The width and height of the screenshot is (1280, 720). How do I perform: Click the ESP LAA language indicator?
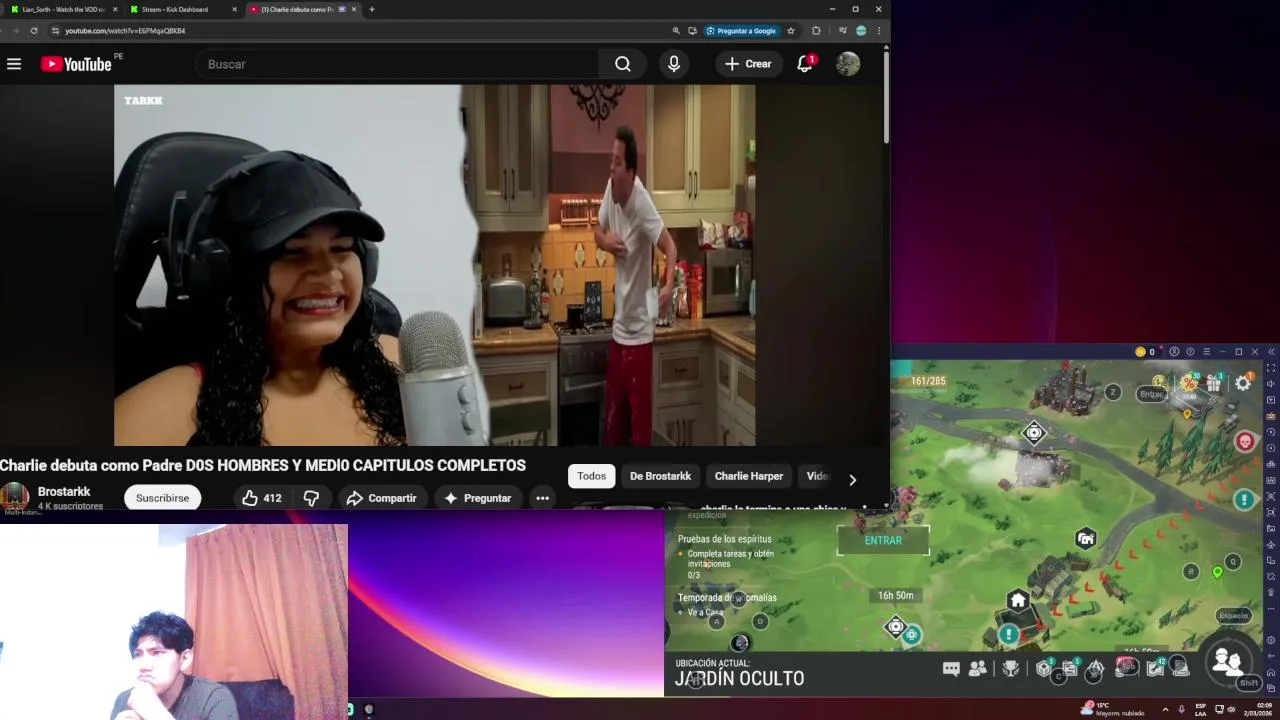click(x=1201, y=709)
